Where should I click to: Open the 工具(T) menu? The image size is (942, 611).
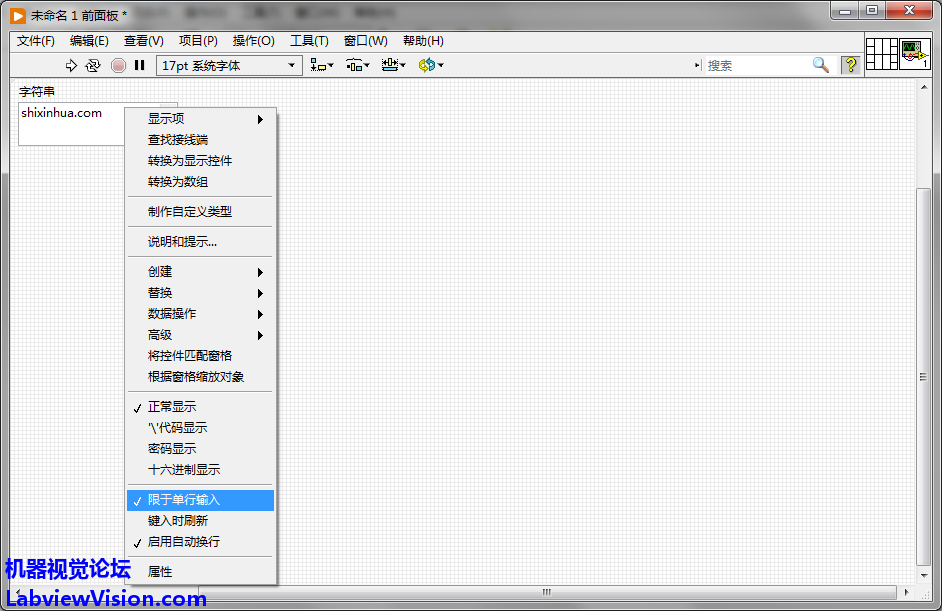pyautogui.click(x=309, y=41)
